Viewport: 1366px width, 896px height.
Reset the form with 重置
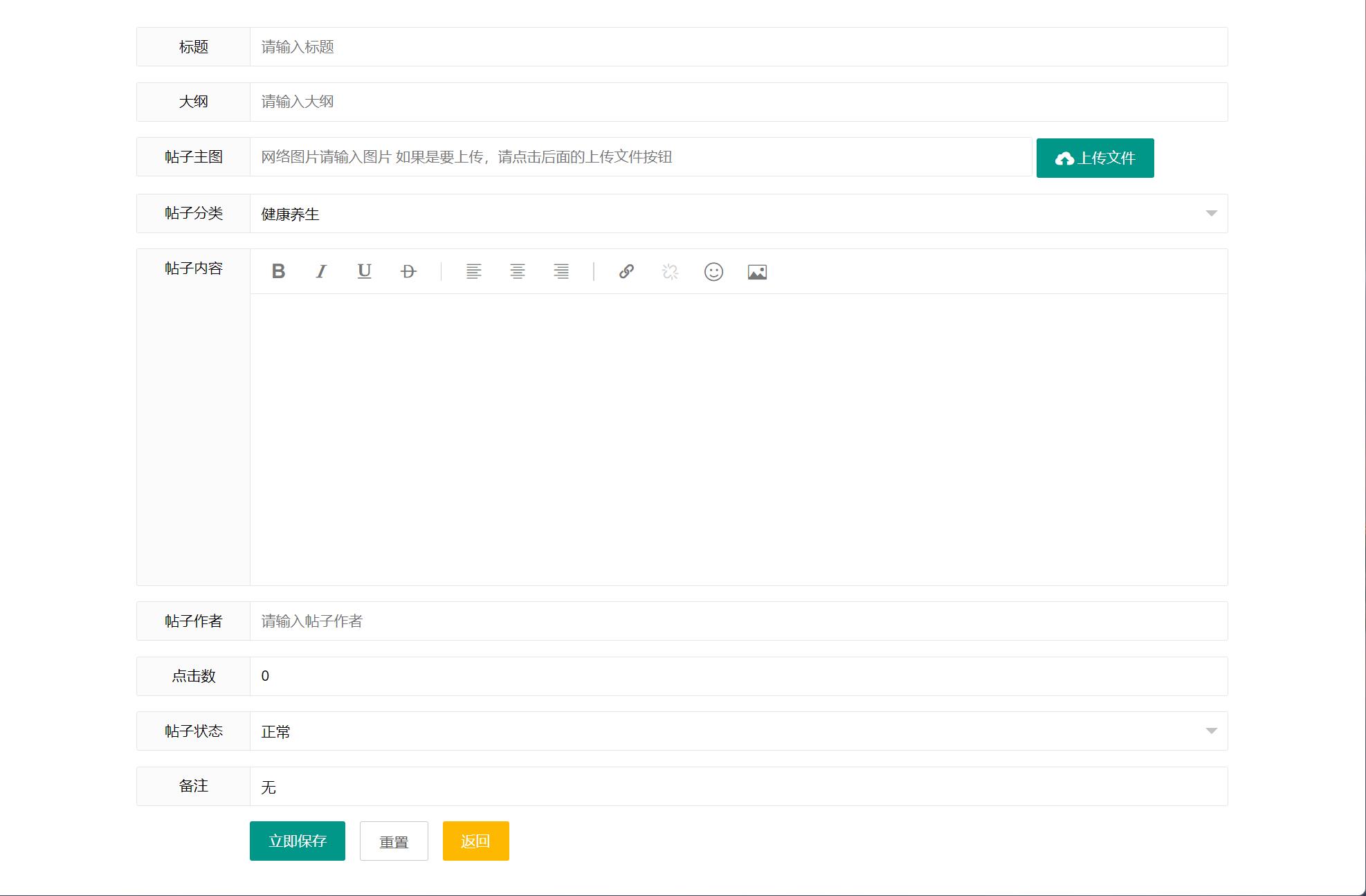point(394,841)
